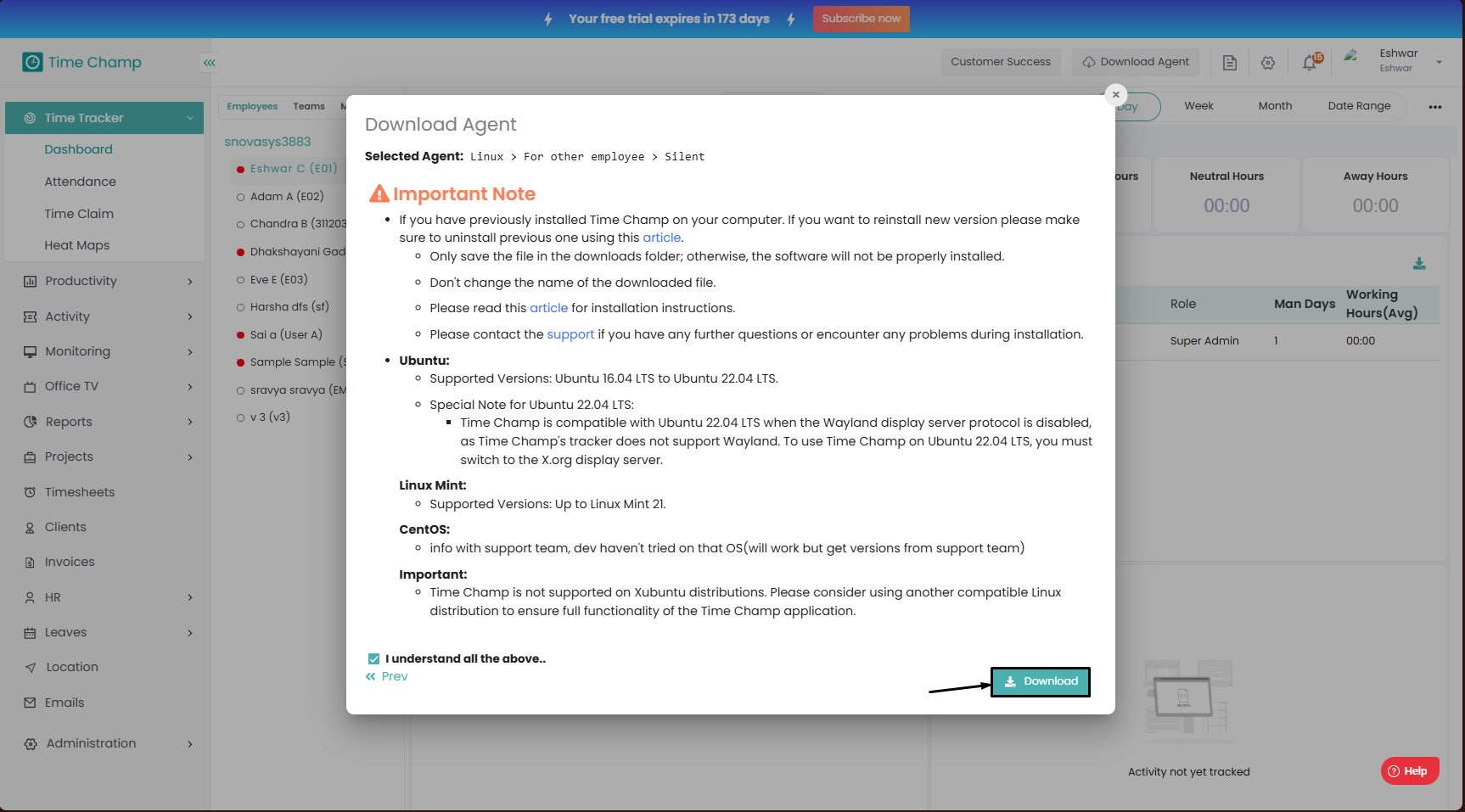This screenshot has height=812, width=1465.
Task: Click the Activity sidebar icon
Action: pyautogui.click(x=31, y=316)
